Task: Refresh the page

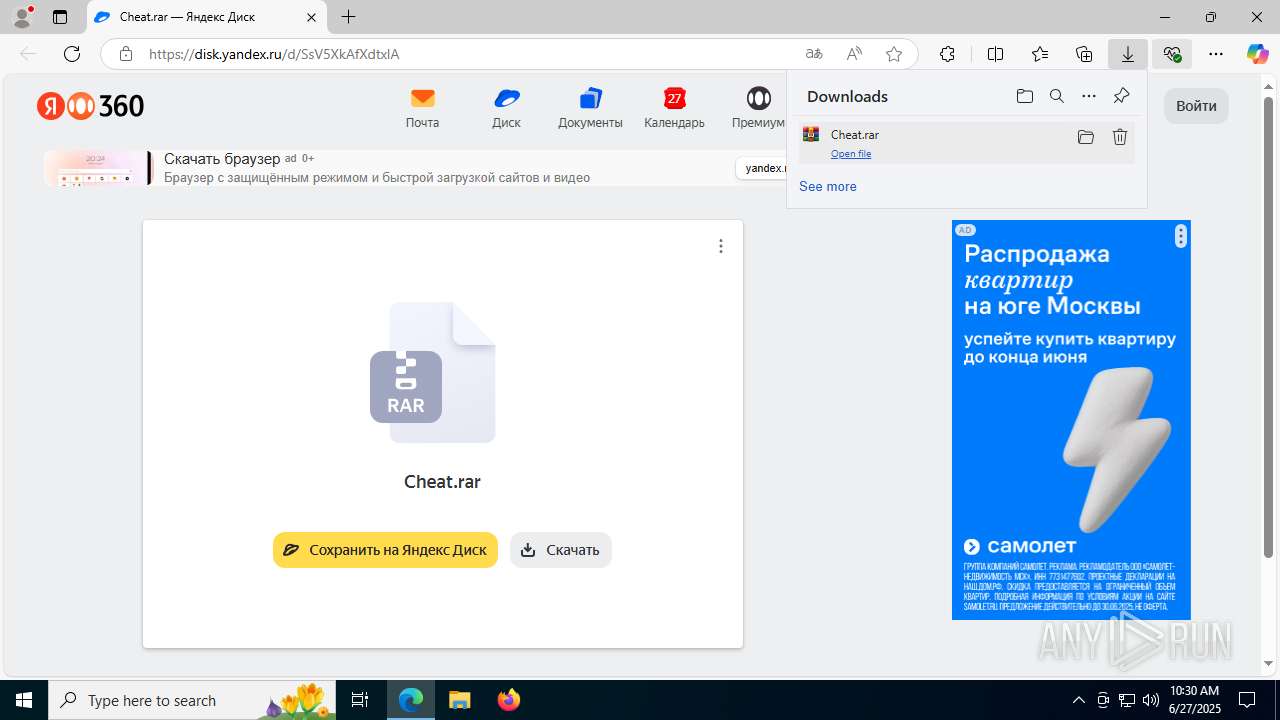Action: (x=72, y=54)
